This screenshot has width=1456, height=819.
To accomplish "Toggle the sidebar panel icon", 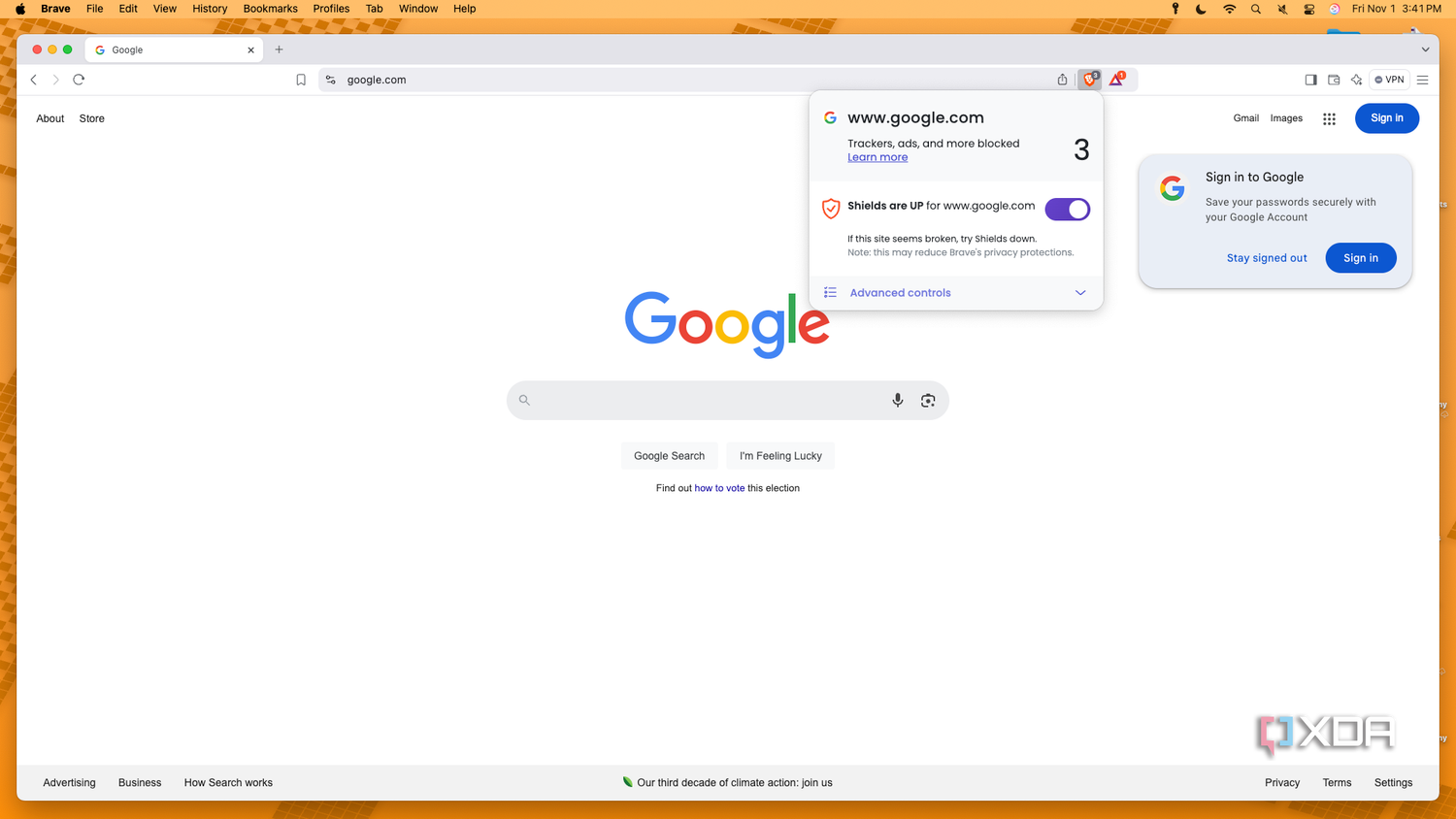I will (1310, 80).
